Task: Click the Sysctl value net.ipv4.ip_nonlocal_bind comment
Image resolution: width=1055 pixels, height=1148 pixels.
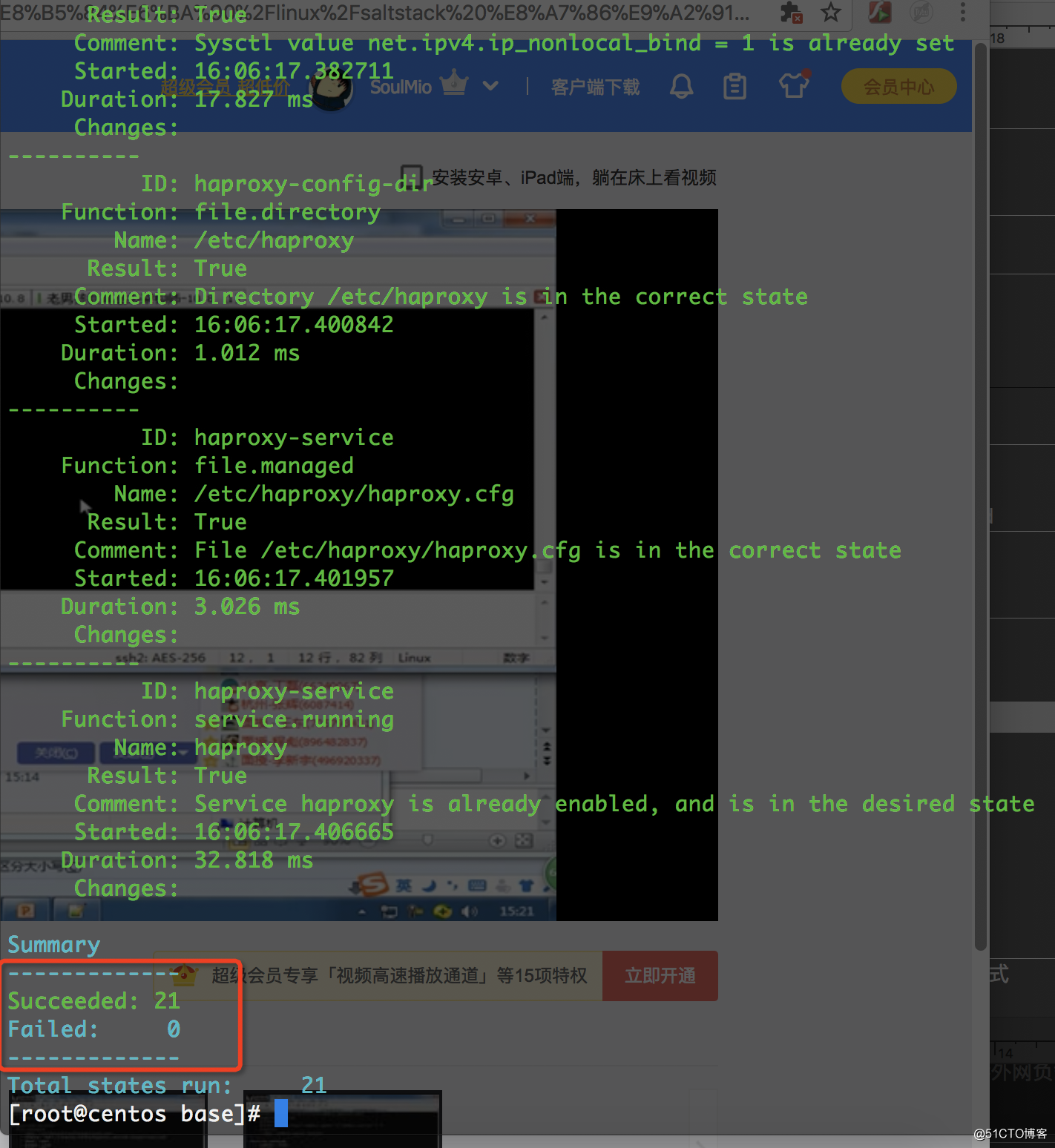Action: (574, 43)
